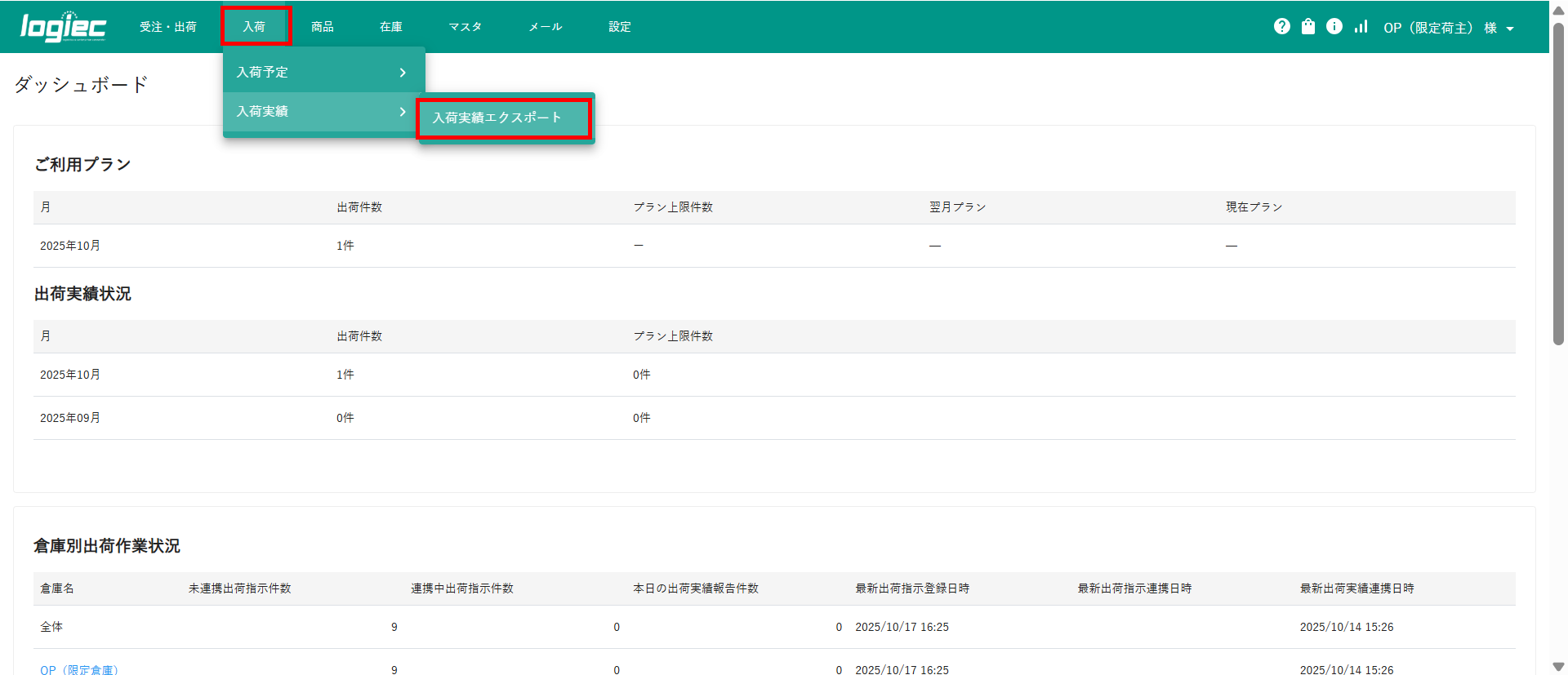The image size is (1568, 675).
Task: Click the information circle icon
Action: click(x=1334, y=26)
